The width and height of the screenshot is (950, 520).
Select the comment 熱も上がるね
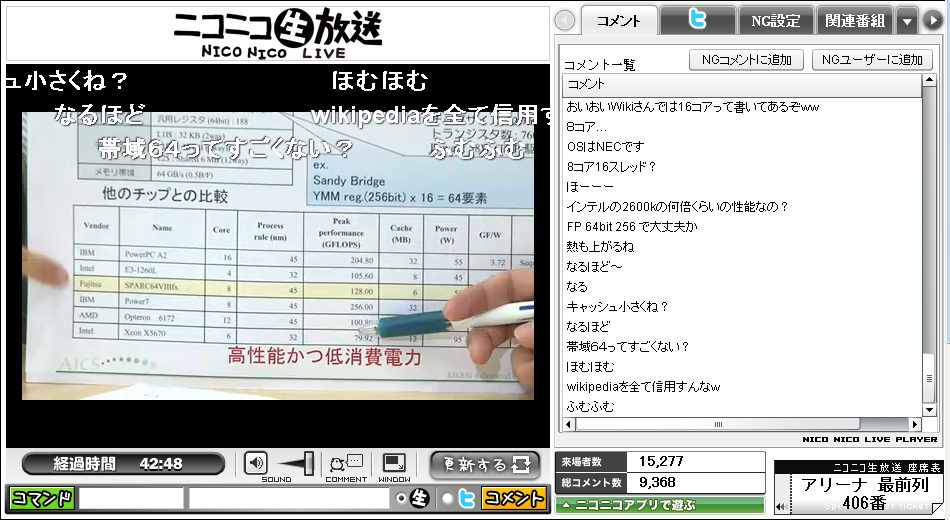[x=600, y=247]
